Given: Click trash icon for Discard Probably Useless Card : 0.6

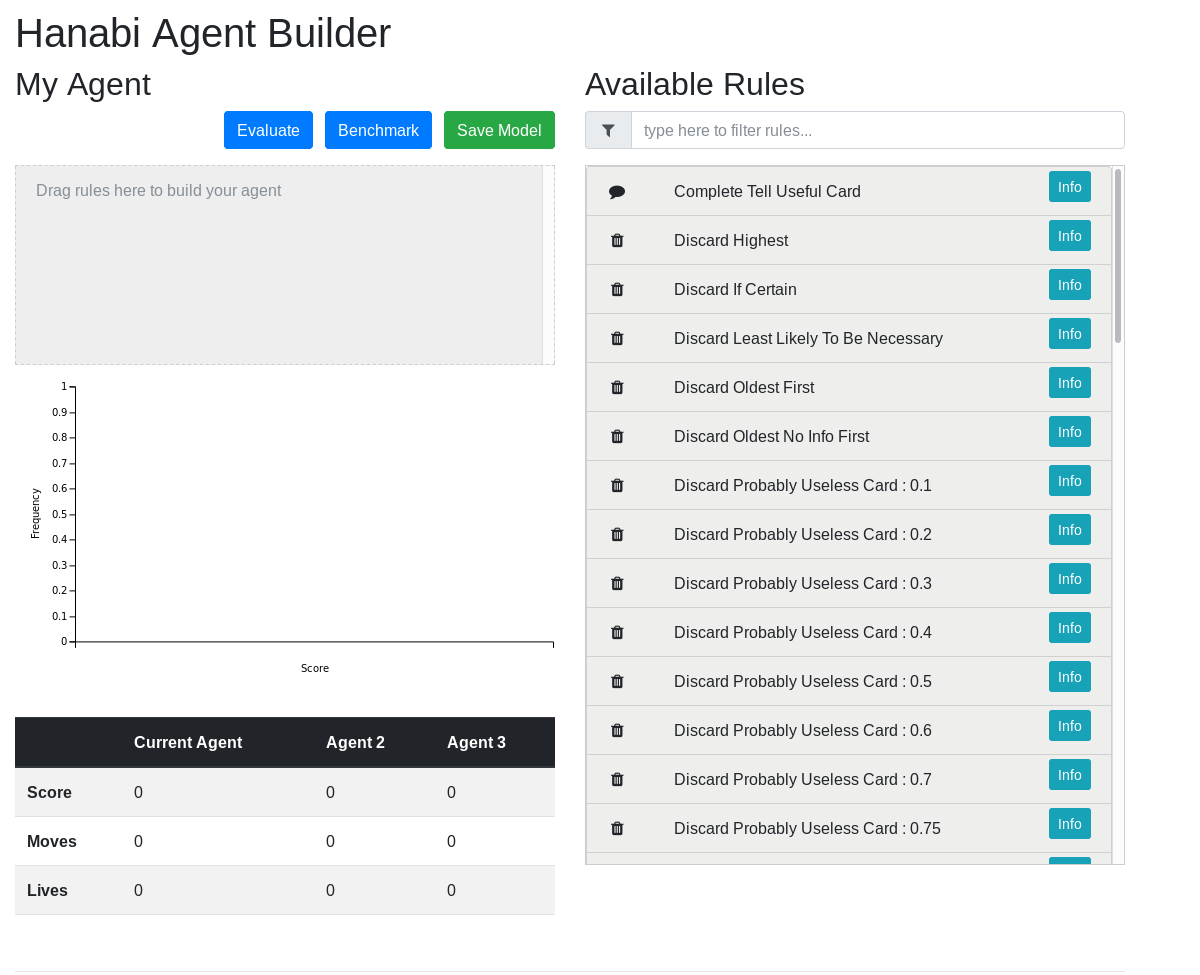Looking at the screenshot, I should coord(617,730).
